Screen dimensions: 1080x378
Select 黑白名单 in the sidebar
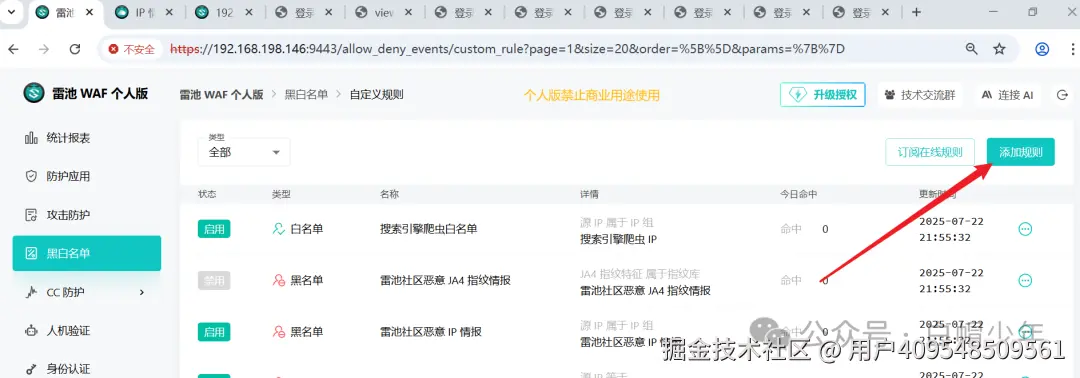[x=87, y=253]
